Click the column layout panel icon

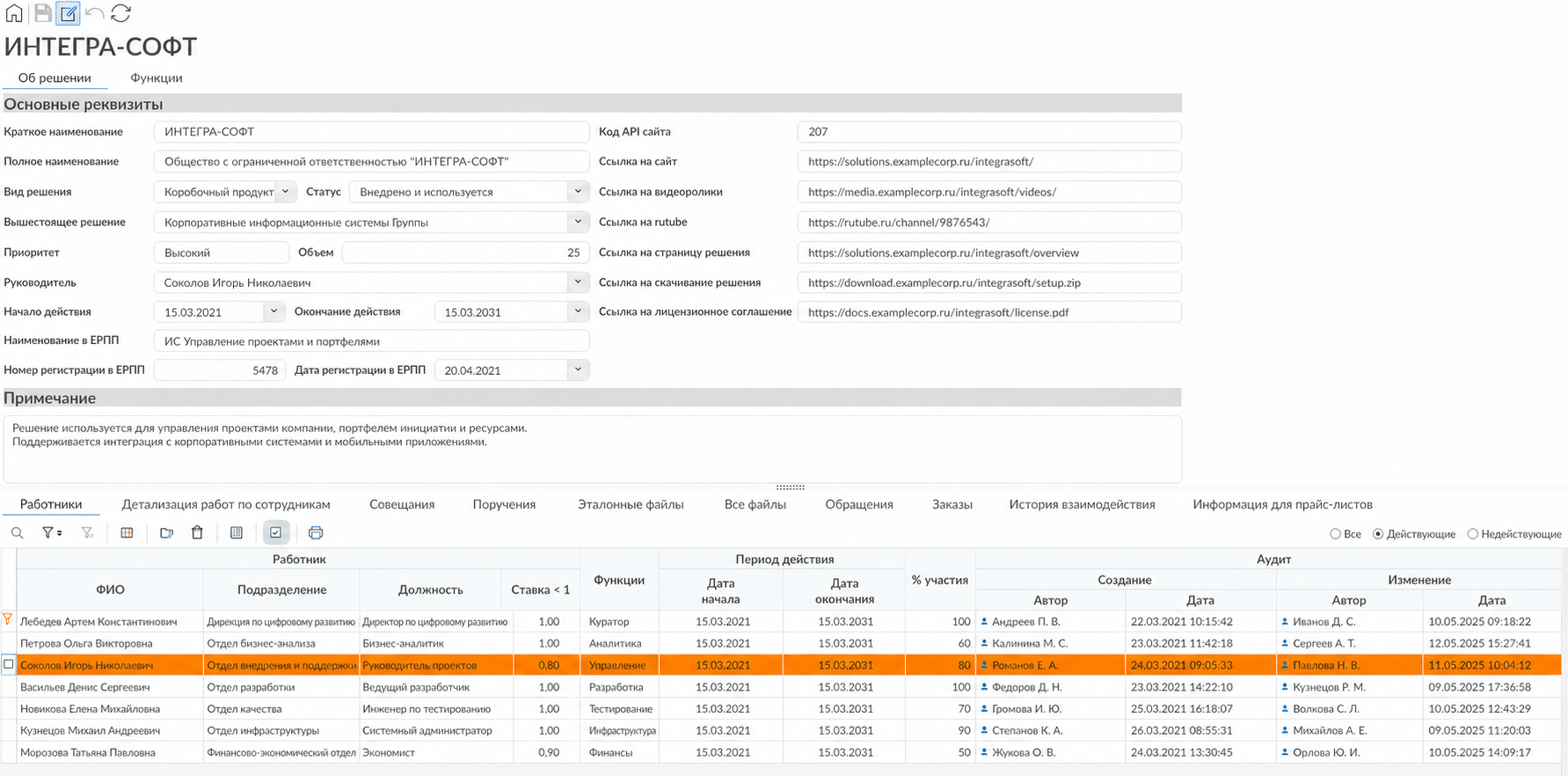237,533
